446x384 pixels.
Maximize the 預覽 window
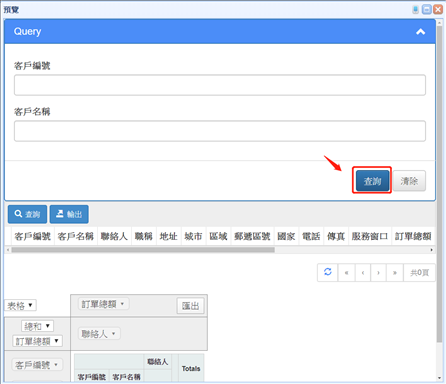pos(427,9)
